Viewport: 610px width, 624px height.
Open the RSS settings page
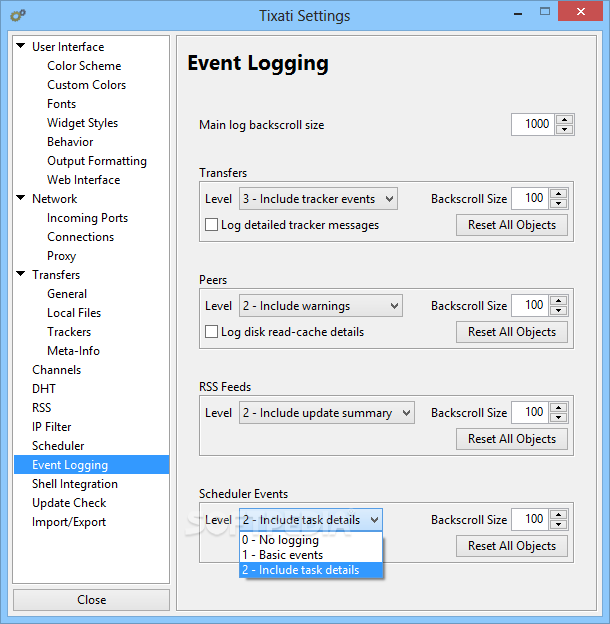41,408
